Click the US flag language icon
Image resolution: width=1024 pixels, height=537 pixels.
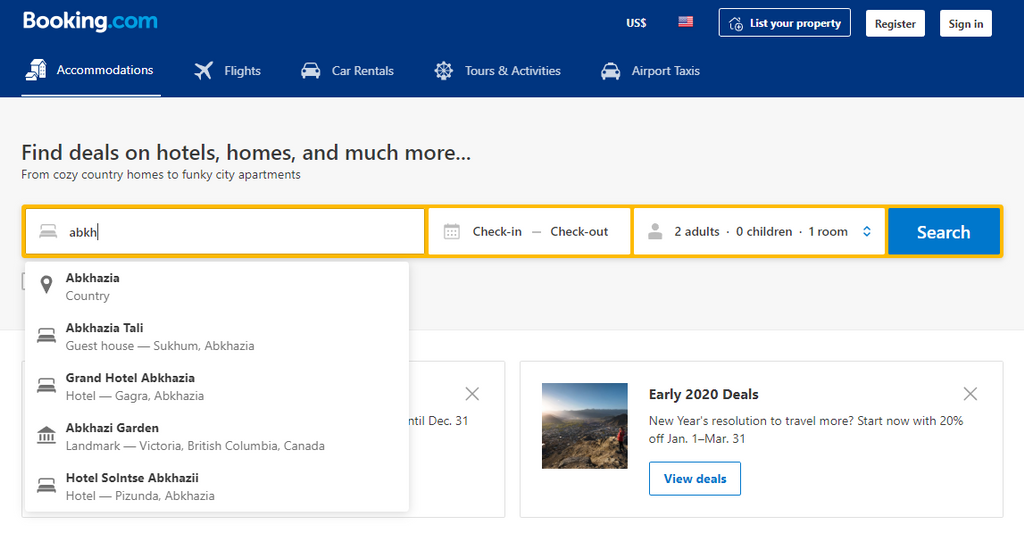pyautogui.click(x=685, y=22)
